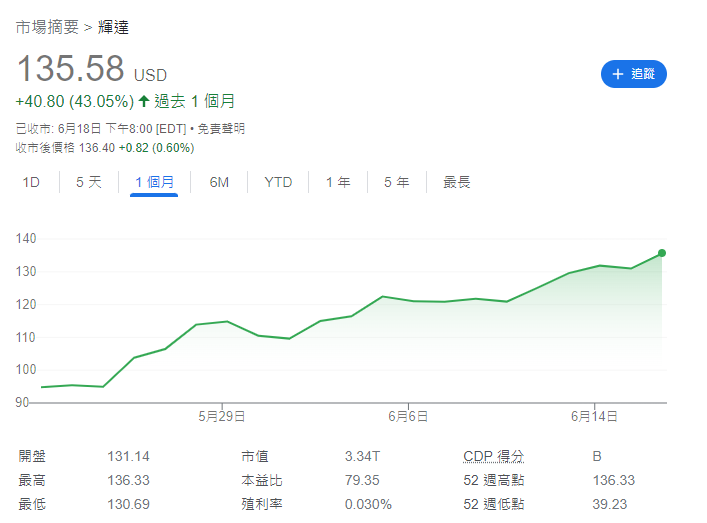This screenshot has width=707, height=523.
Task: Click the 開盤 value 131.14
Action: pos(129,456)
